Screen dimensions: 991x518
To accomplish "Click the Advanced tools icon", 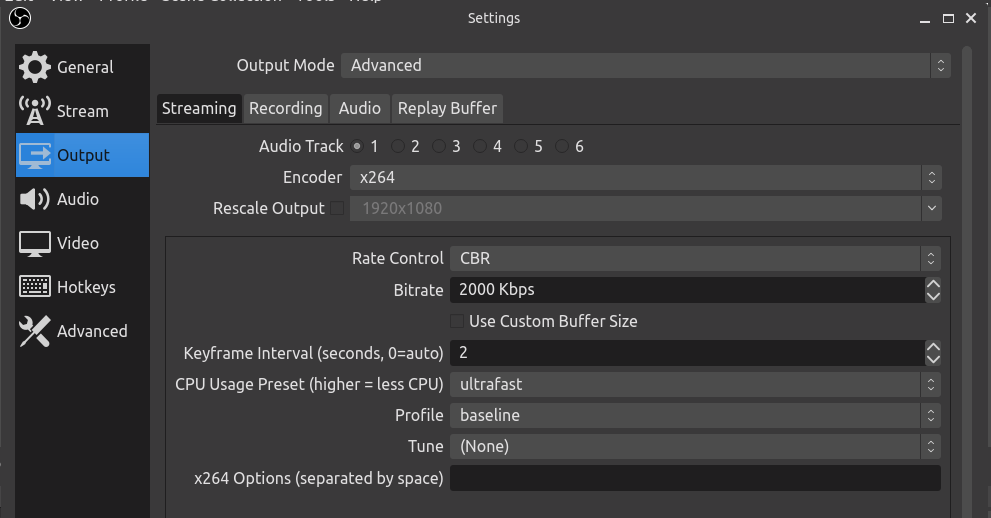I will tap(35, 331).
